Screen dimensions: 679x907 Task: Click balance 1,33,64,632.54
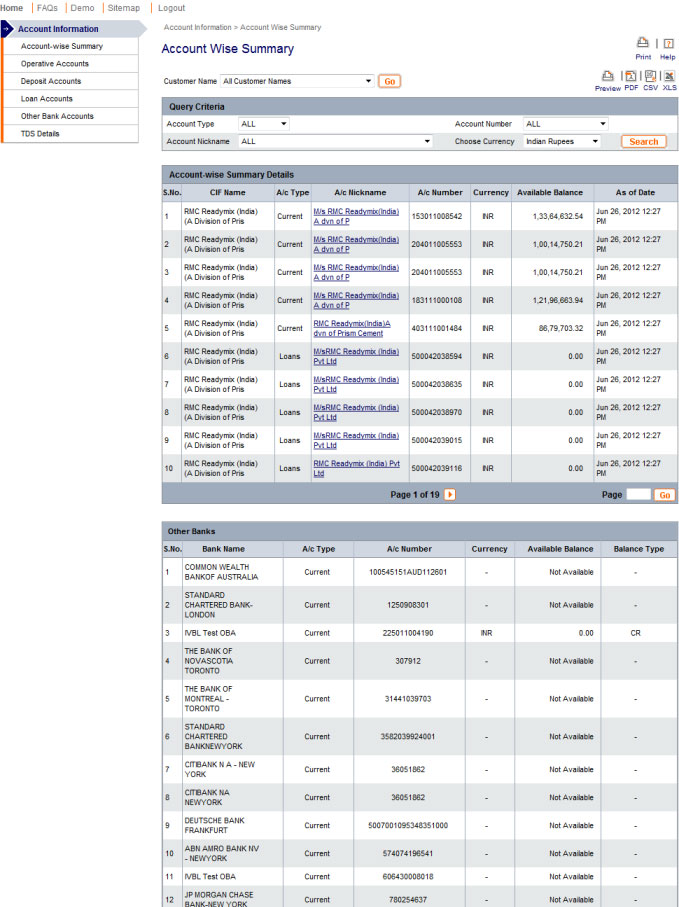(x=558, y=216)
